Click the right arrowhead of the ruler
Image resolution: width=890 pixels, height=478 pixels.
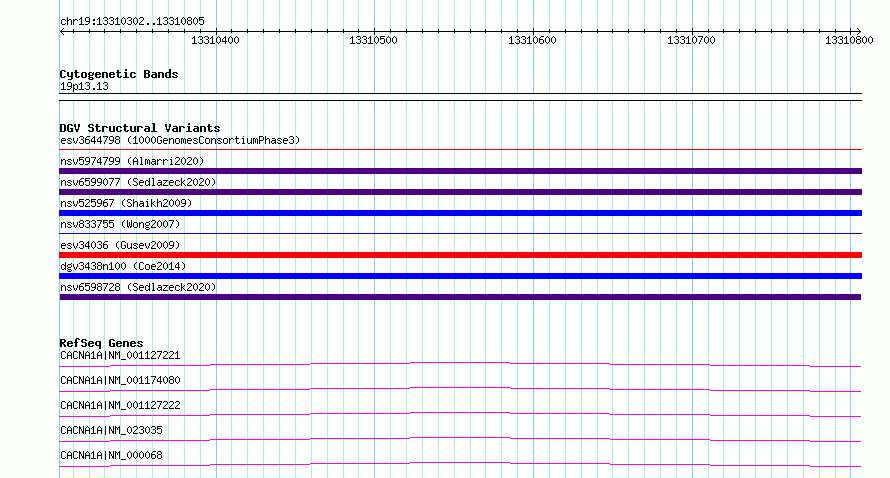[858, 32]
